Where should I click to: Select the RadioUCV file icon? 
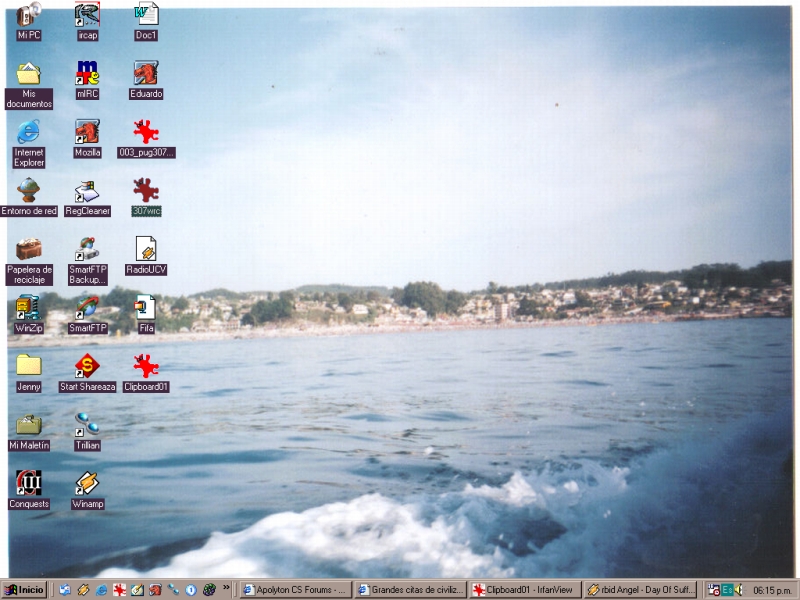coord(146,249)
